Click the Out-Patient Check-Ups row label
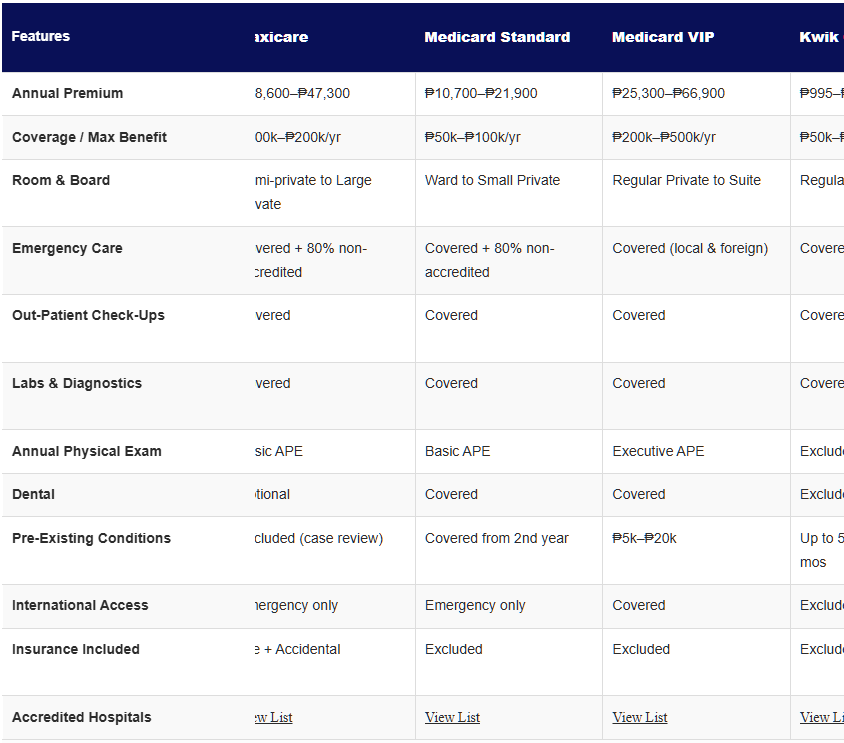 click(x=85, y=315)
